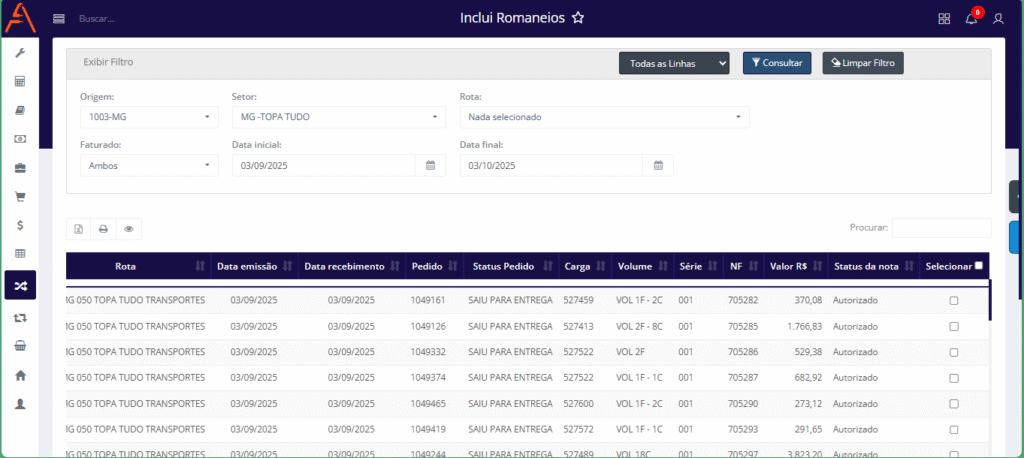Click the wrench sidebar icon
Viewport: 1024px width, 458px height.
tap(20, 52)
